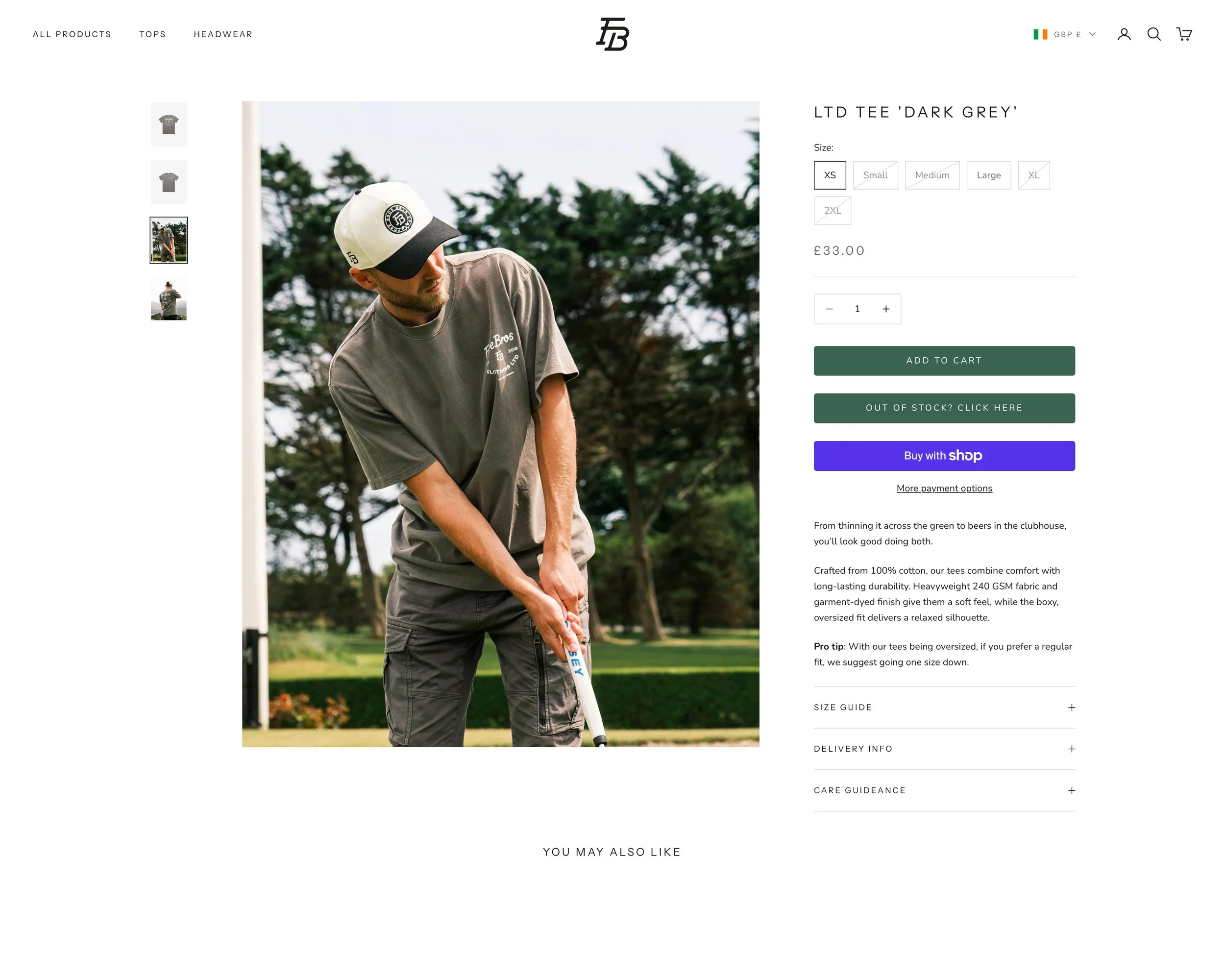Increase quantity with the plus icon
This screenshot has width=1225, height=980.
tap(886, 309)
